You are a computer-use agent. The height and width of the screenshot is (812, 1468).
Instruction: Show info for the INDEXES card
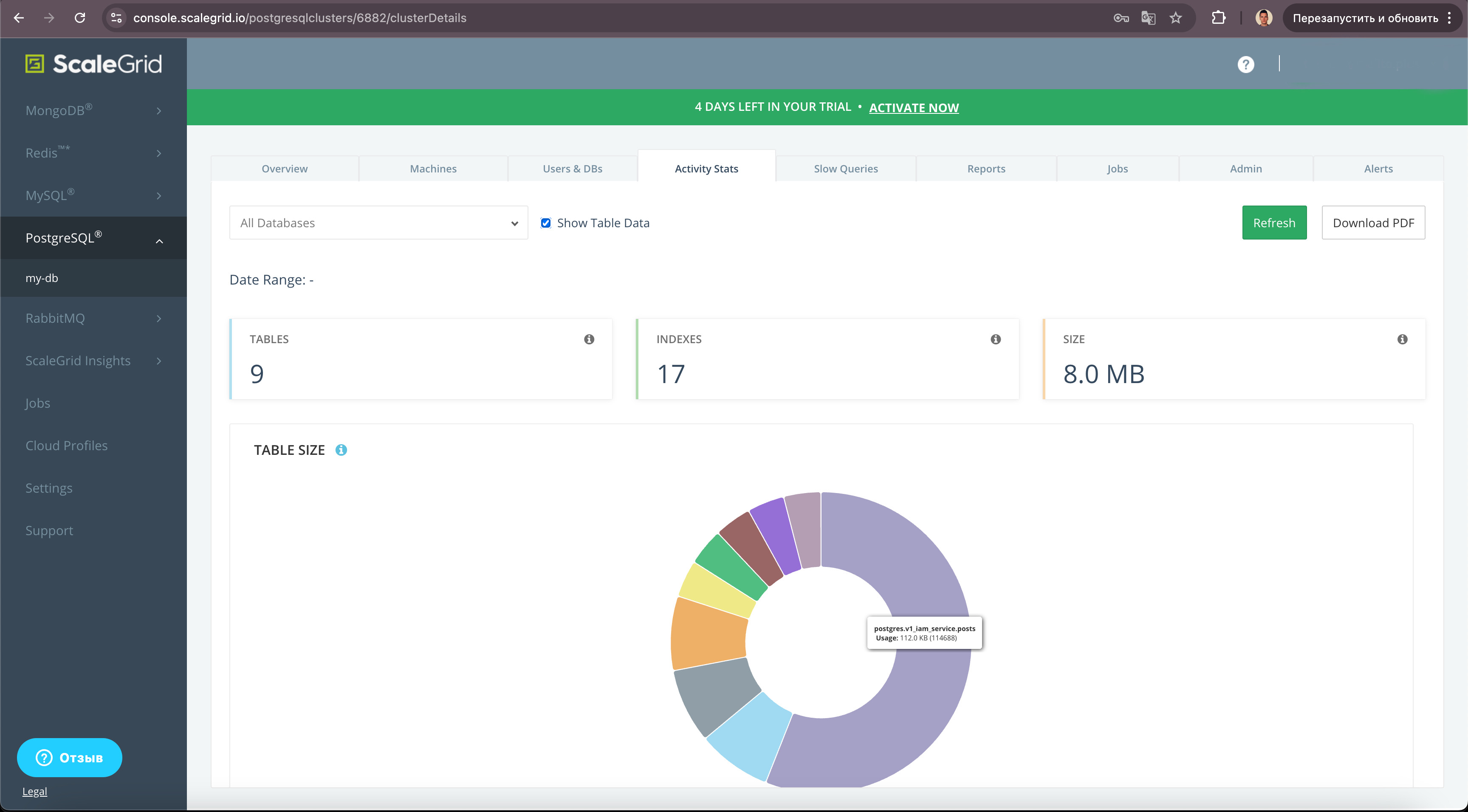click(996, 339)
